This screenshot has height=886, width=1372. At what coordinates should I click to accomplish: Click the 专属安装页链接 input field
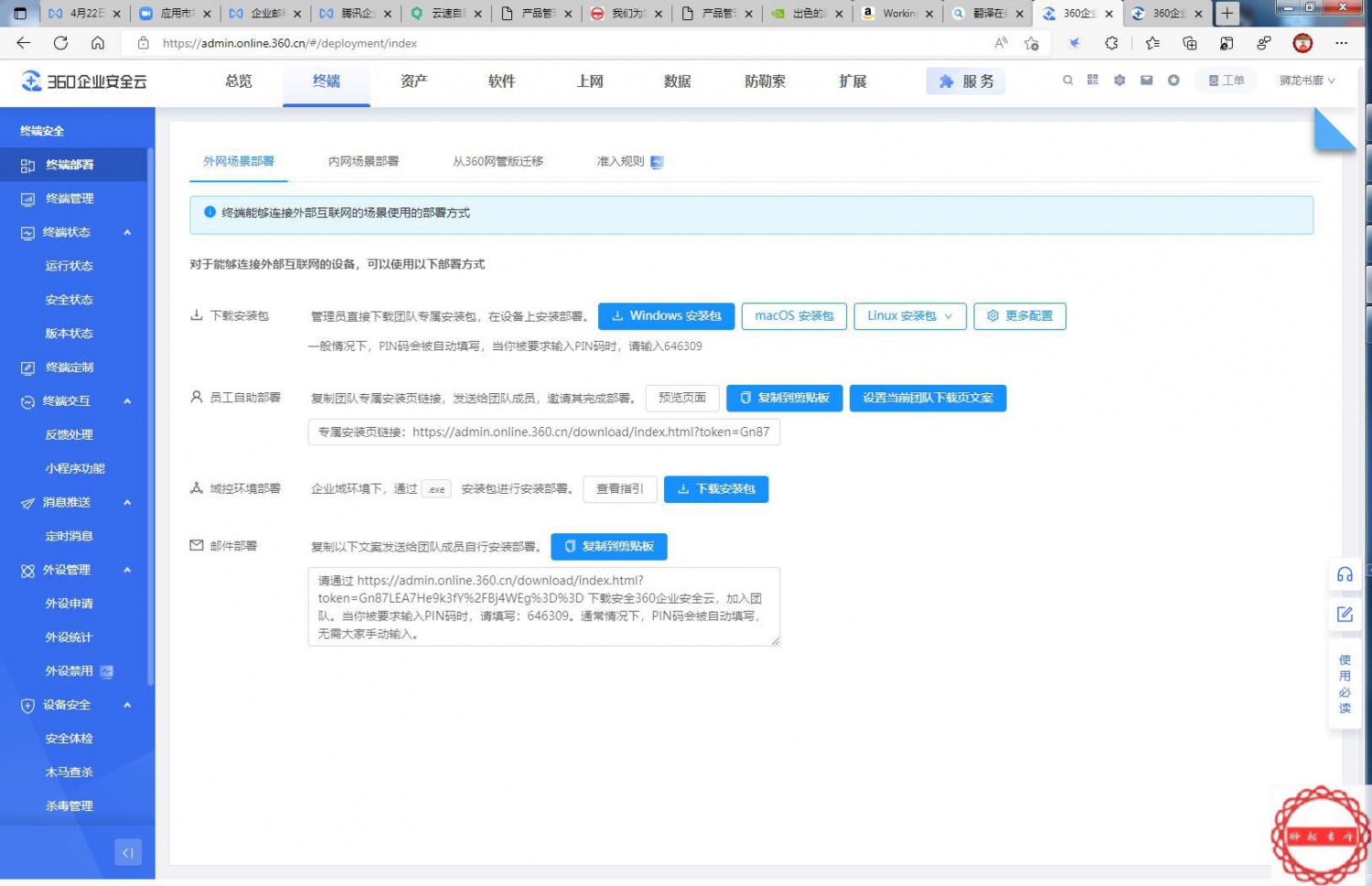tap(544, 432)
